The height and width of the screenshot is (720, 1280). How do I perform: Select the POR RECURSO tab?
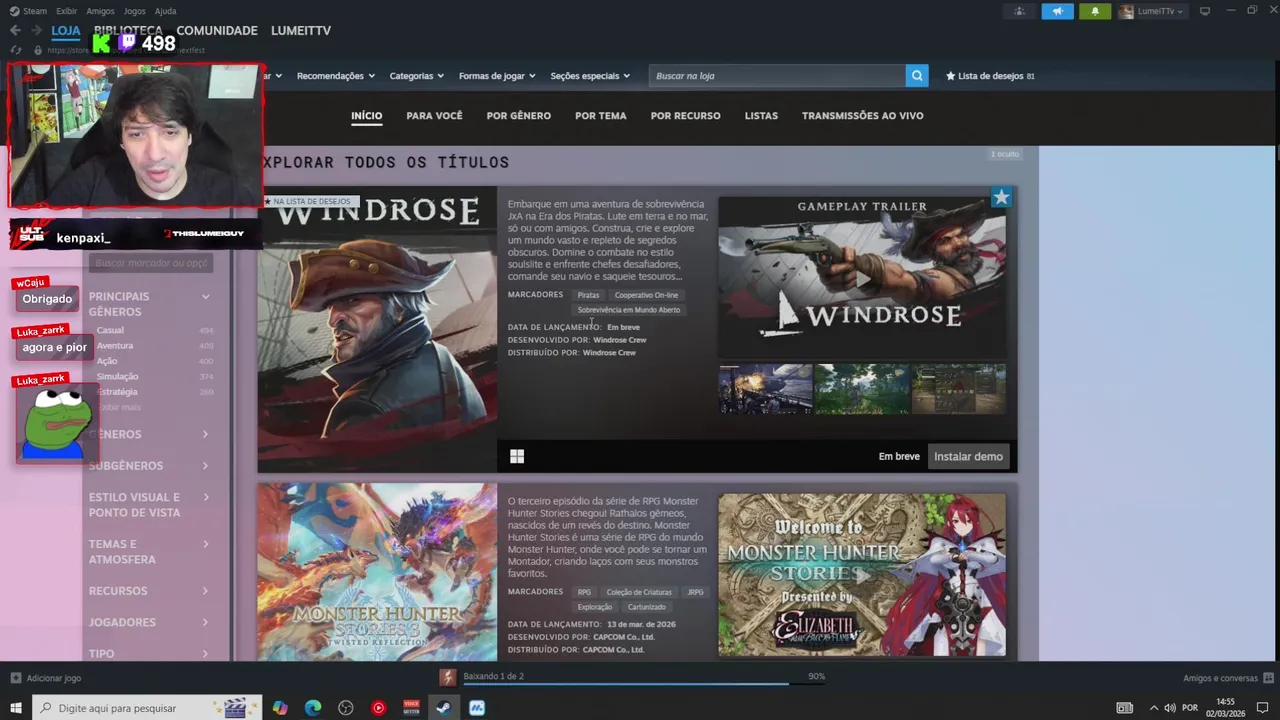click(685, 116)
